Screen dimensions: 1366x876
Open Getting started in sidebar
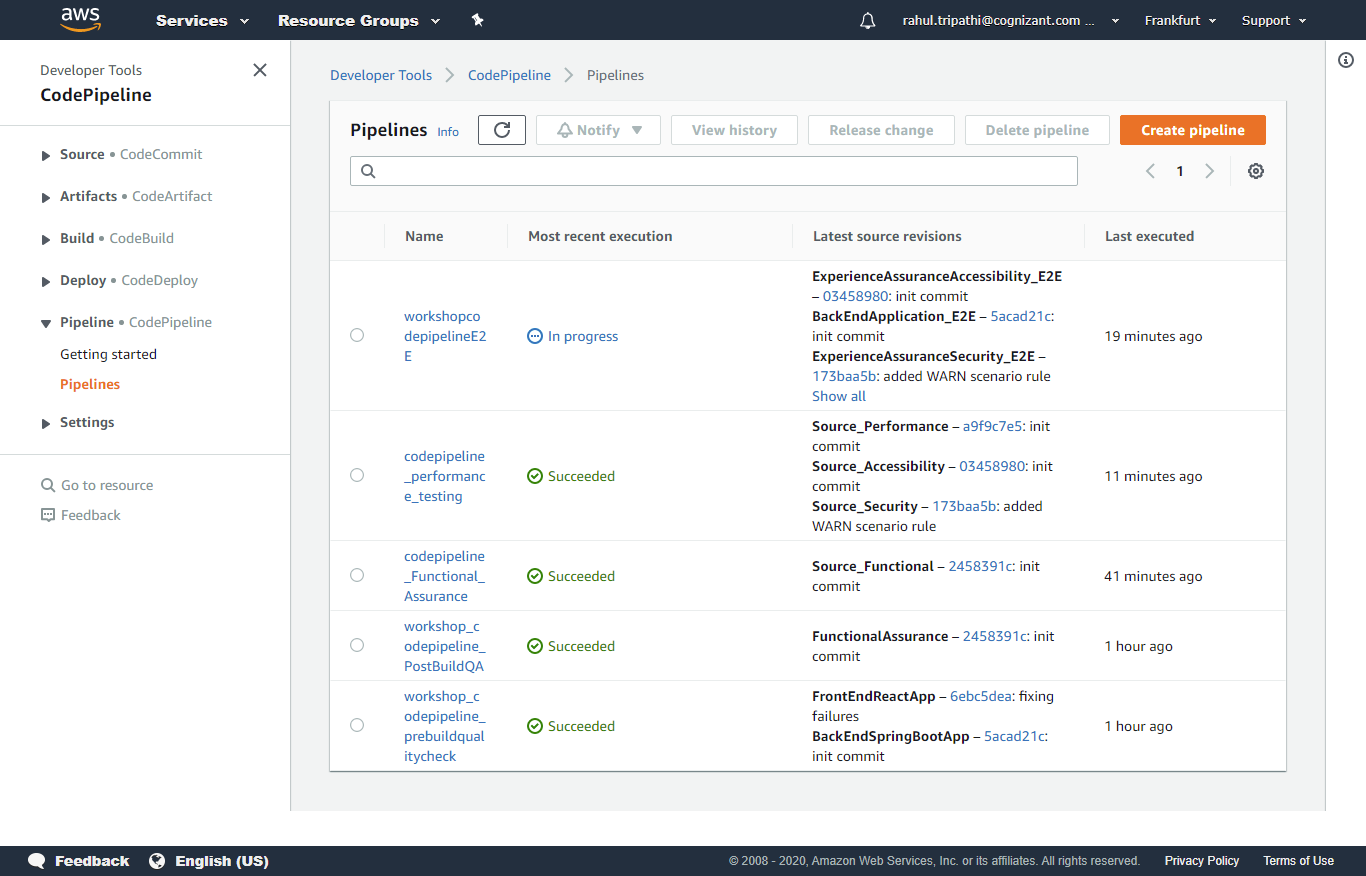(x=108, y=354)
